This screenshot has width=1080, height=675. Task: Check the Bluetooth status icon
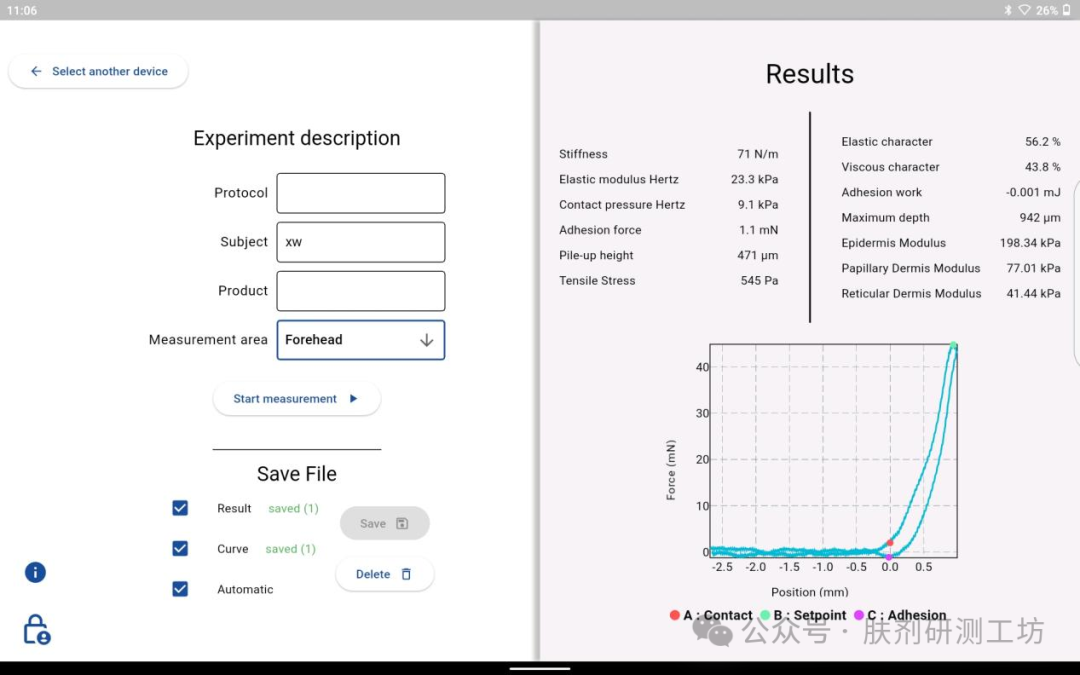click(1007, 10)
